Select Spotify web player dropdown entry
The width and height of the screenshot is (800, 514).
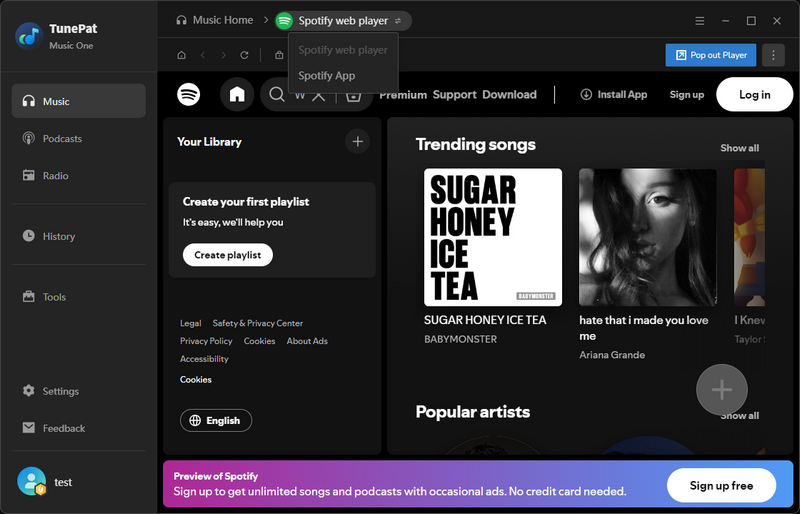pyautogui.click(x=343, y=50)
